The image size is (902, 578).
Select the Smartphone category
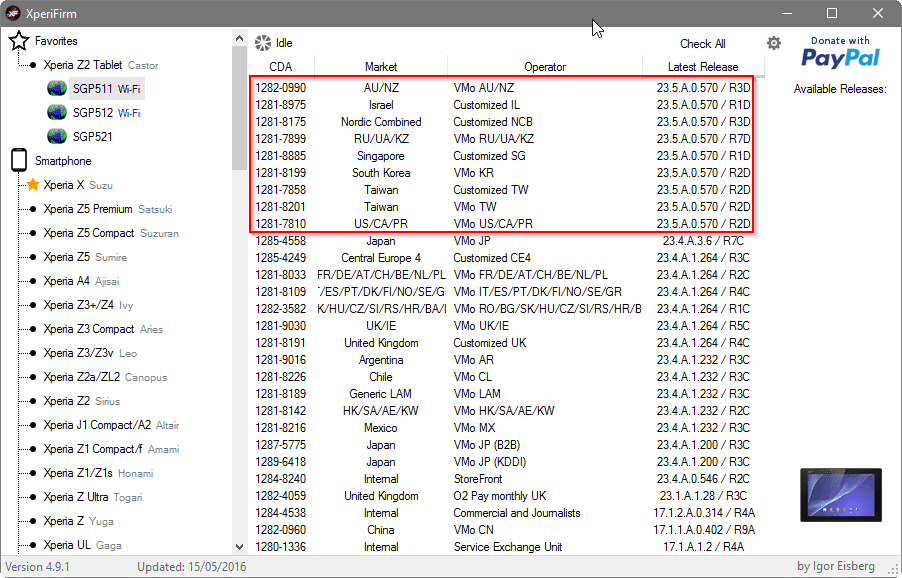(x=63, y=161)
